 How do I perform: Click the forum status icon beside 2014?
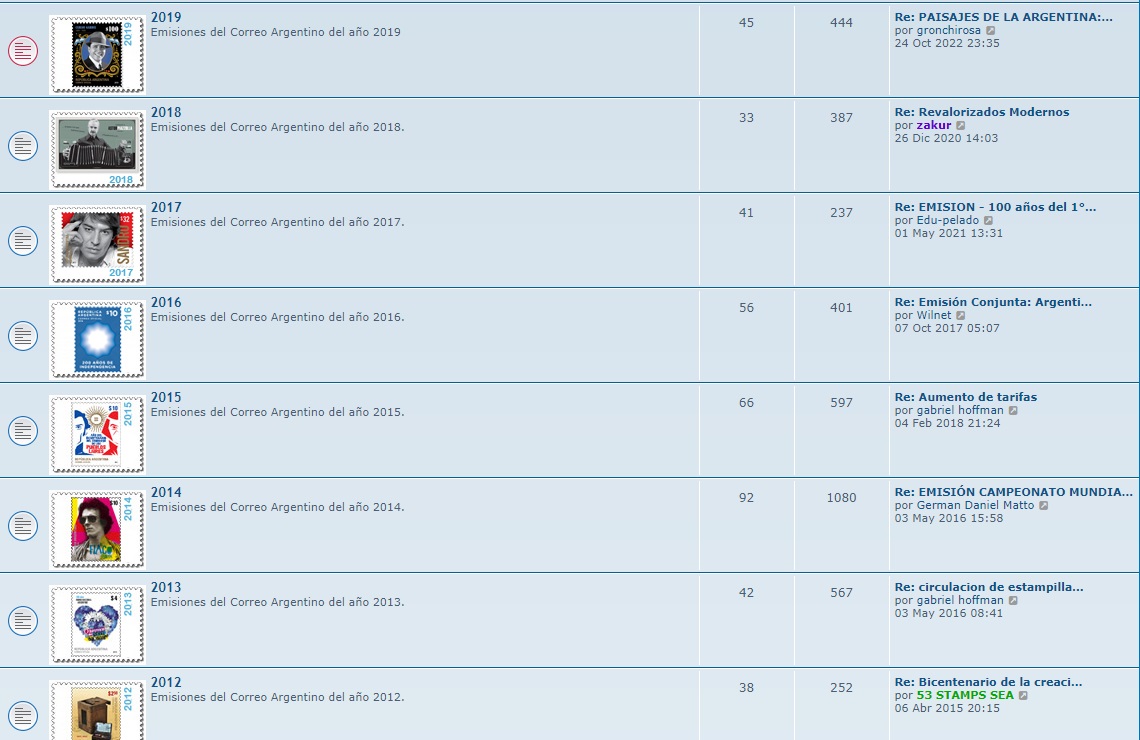coord(23,526)
